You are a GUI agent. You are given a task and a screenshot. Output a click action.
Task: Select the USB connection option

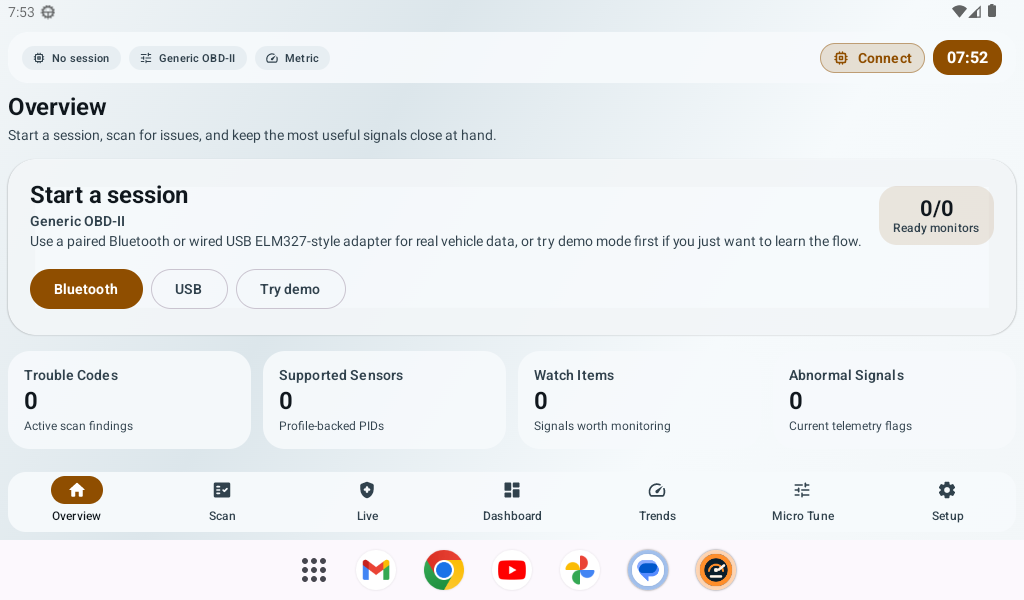pos(189,288)
